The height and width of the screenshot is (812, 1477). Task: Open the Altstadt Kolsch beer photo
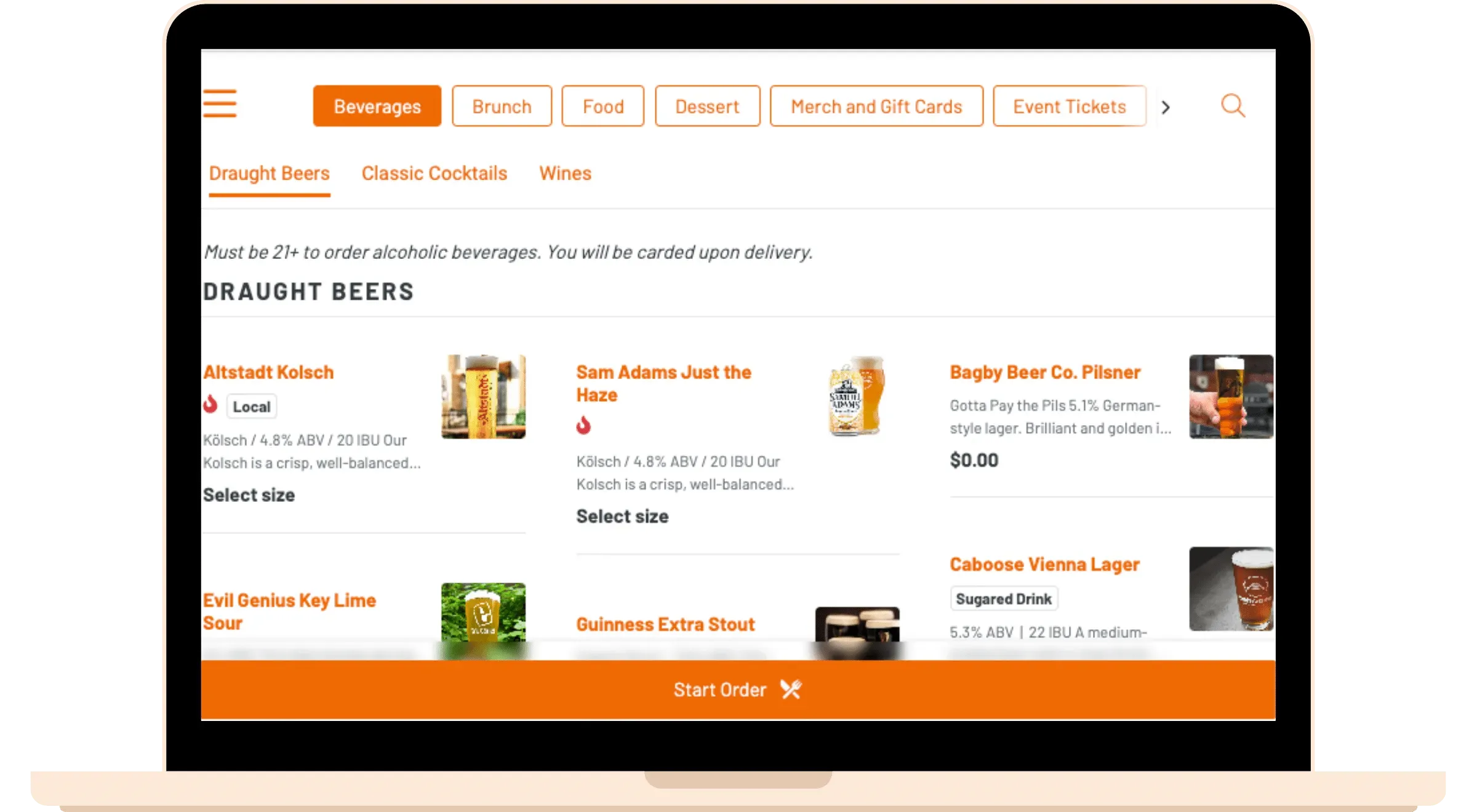(x=484, y=397)
